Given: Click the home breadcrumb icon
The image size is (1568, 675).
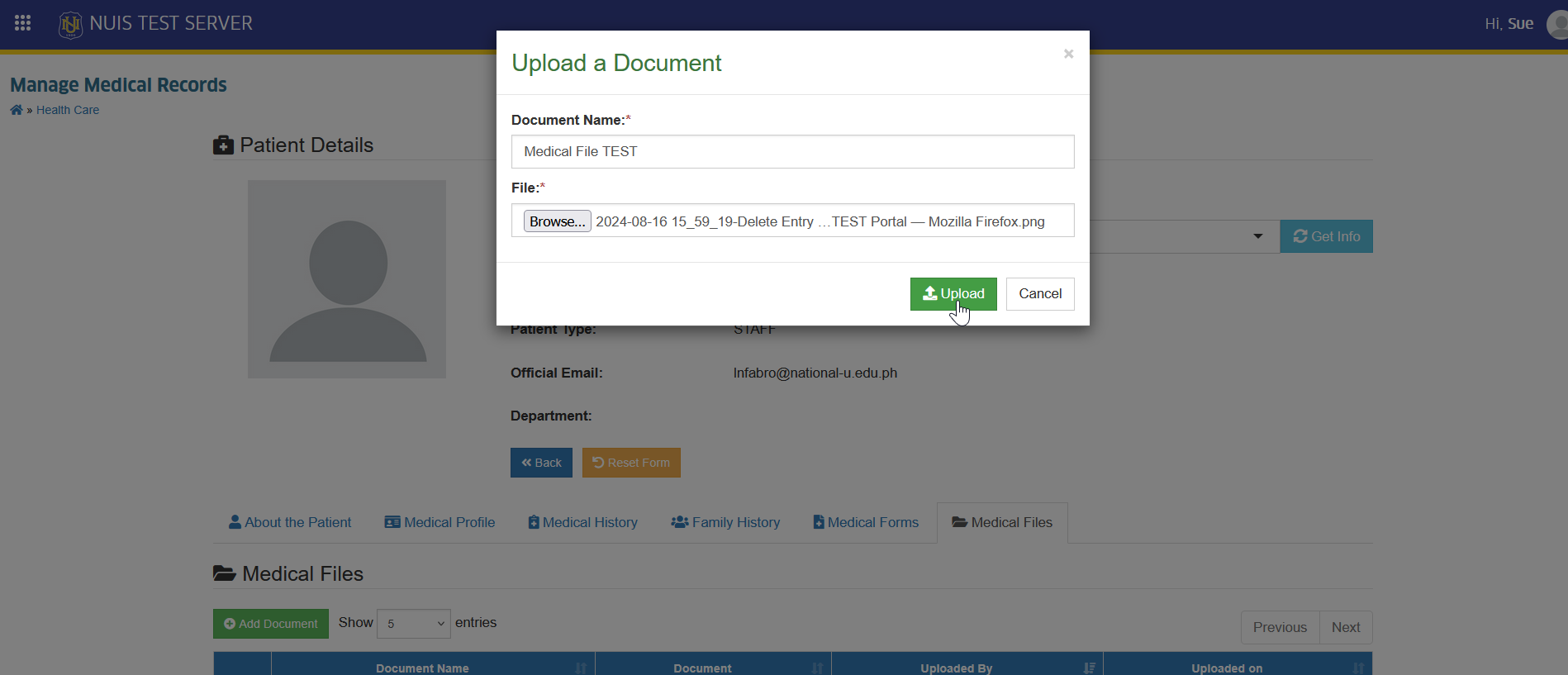Looking at the screenshot, I should tap(17, 110).
